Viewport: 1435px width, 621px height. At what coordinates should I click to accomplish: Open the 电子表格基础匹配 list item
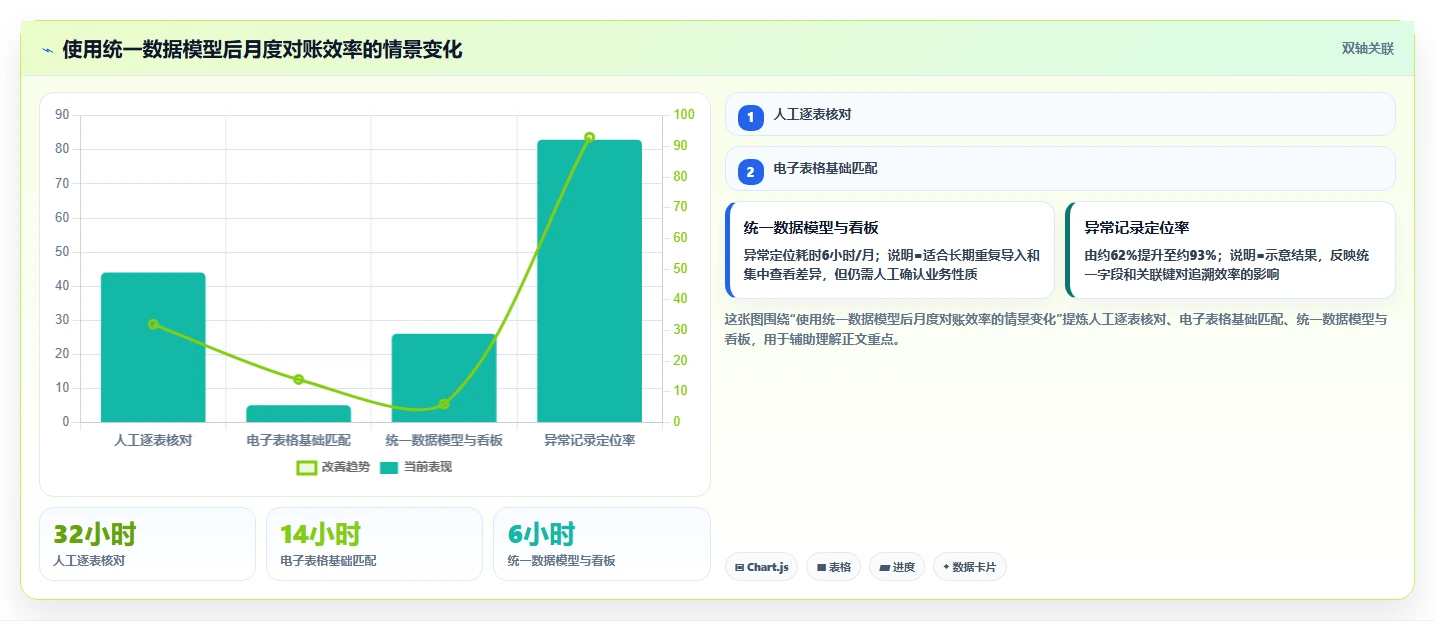coord(1060,169)
